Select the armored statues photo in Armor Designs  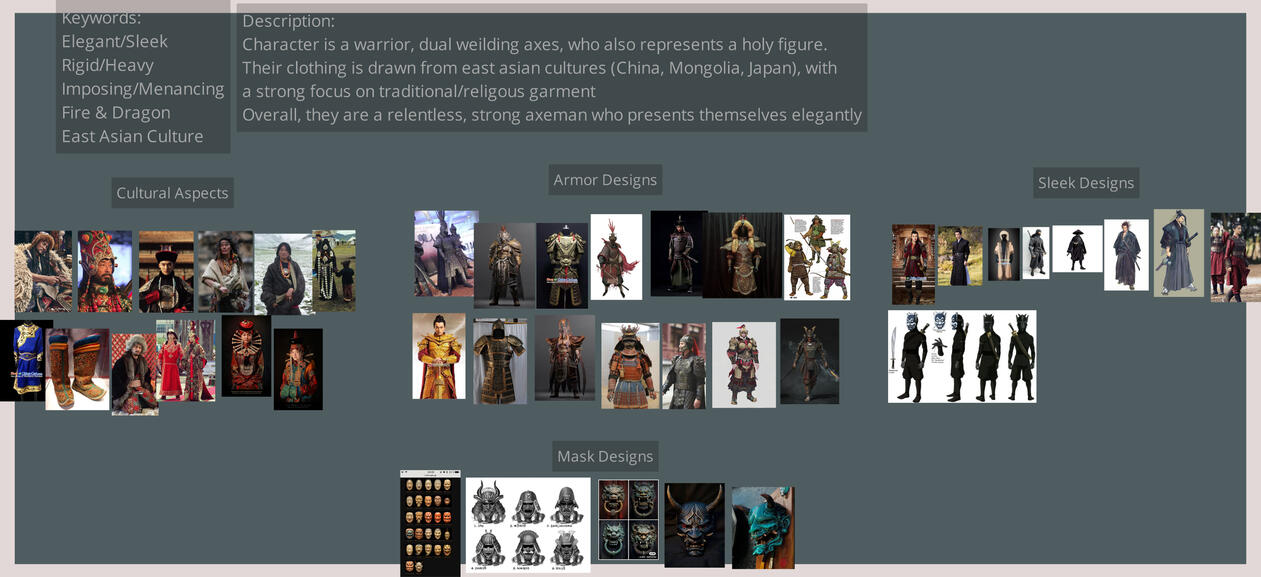[446, 253]
